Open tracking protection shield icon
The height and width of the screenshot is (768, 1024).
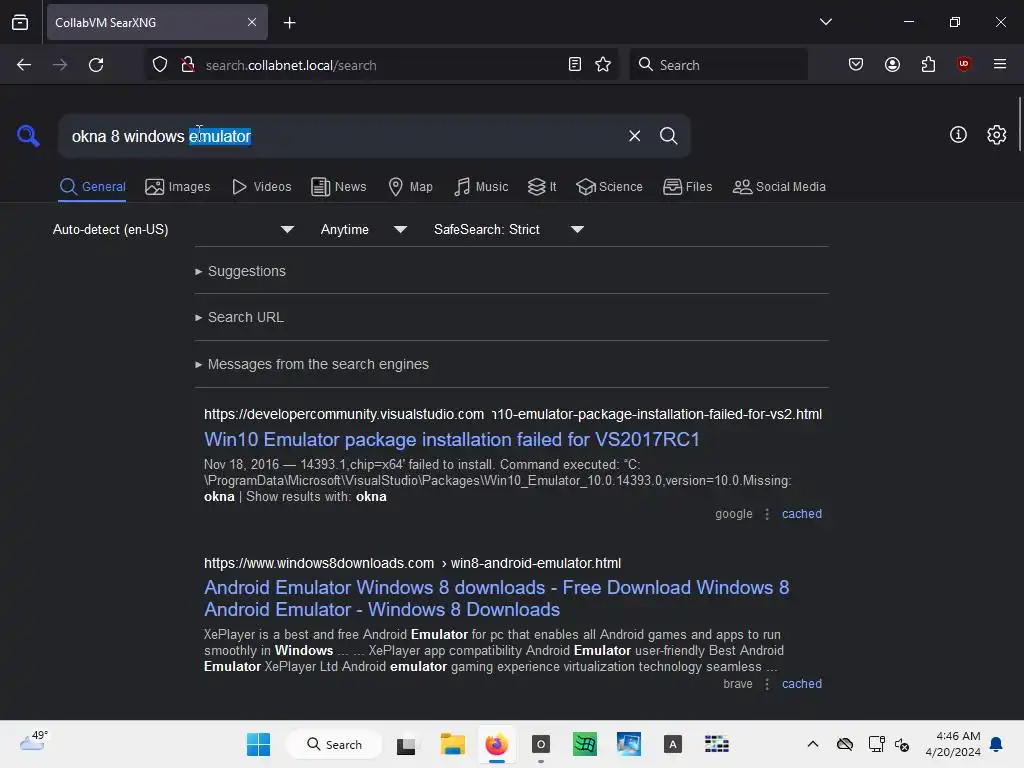coord(160,65)
